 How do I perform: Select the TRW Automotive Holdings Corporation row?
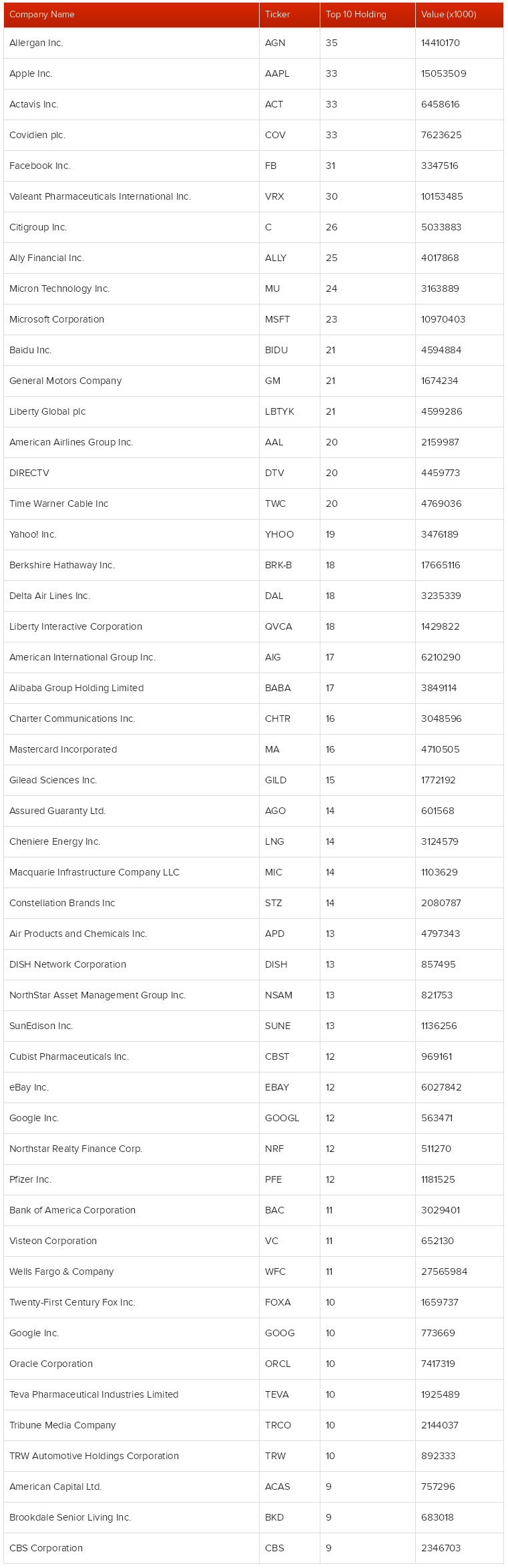click(x=254, y=1456)
